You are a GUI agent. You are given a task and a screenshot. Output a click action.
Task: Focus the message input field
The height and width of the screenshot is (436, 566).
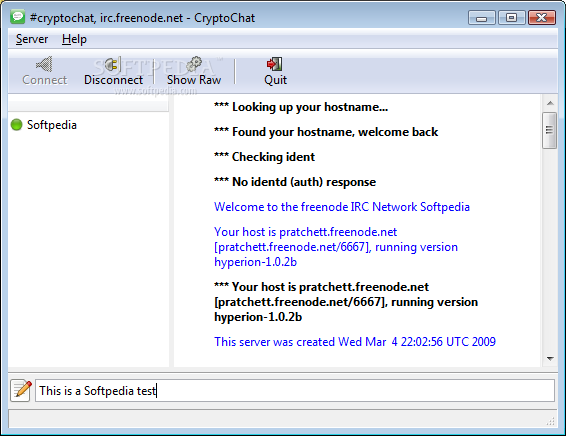point(295,391)
